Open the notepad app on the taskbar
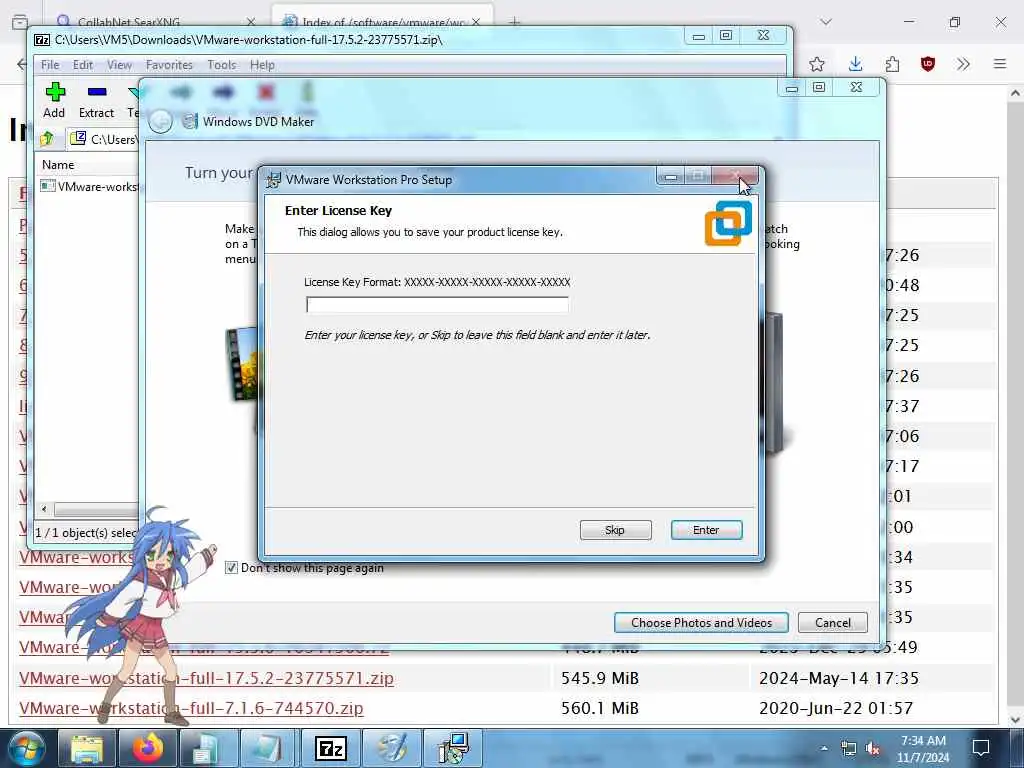The width and height of the screenshot is (1024, 768). [x=269, y=748]
